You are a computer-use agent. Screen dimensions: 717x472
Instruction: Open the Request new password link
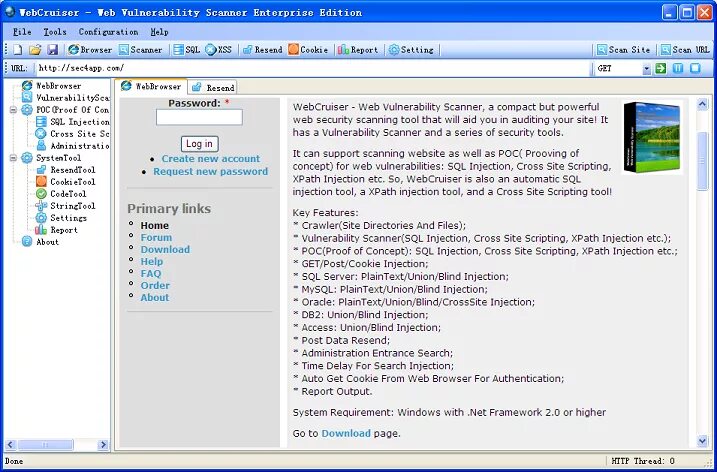point(211,172)
